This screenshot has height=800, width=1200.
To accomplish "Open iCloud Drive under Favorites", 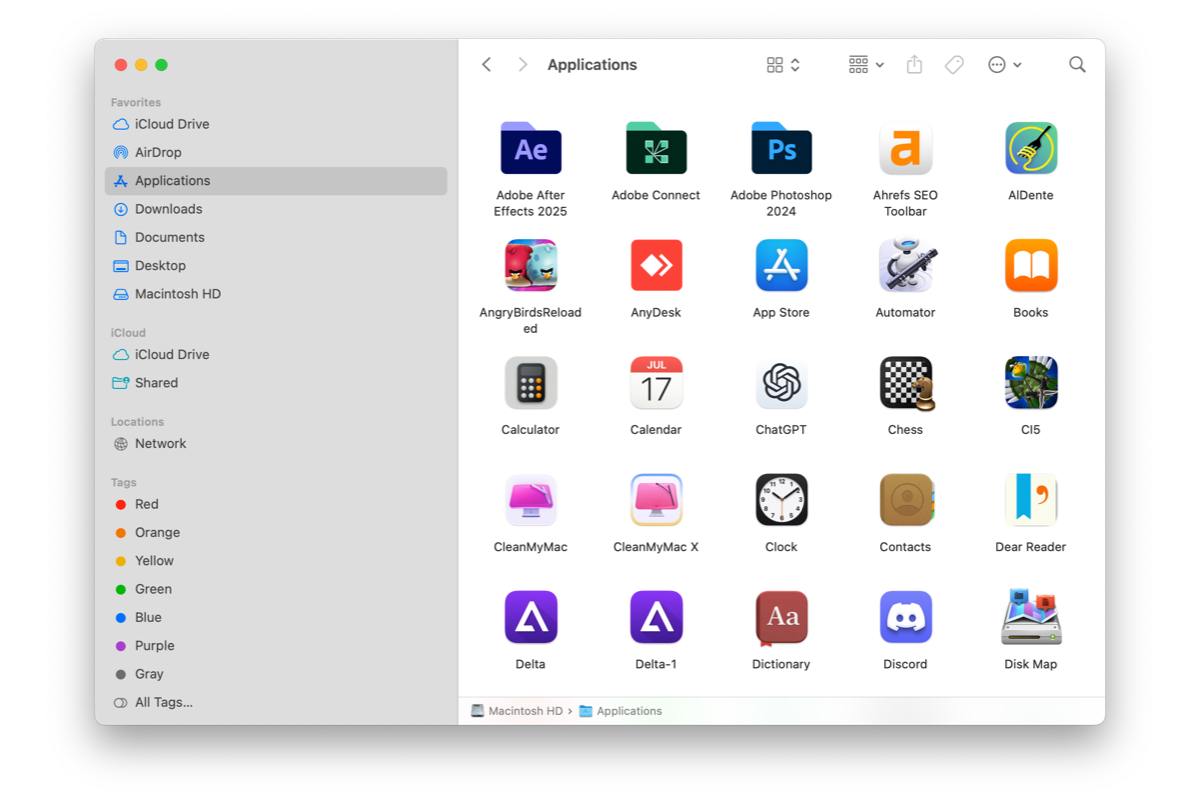I will 276,124.
